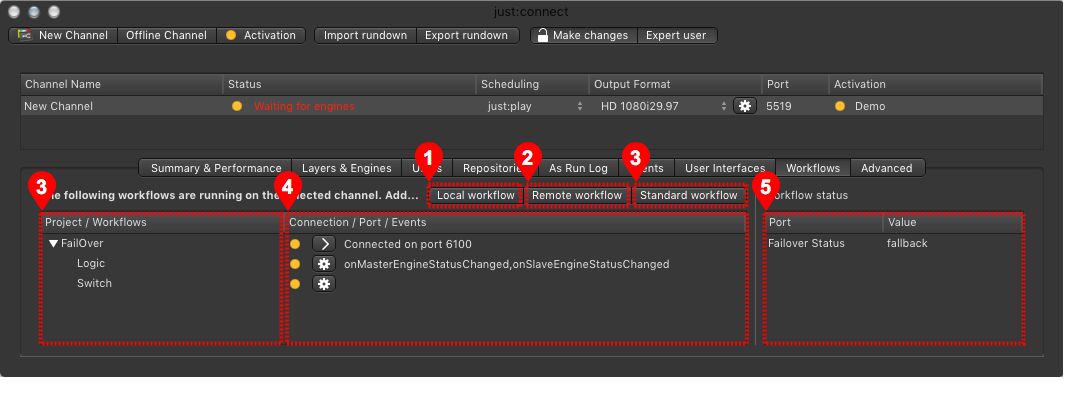Click Import rundown
Screen dimensions: 1083x397
click(x=365, y=35)
